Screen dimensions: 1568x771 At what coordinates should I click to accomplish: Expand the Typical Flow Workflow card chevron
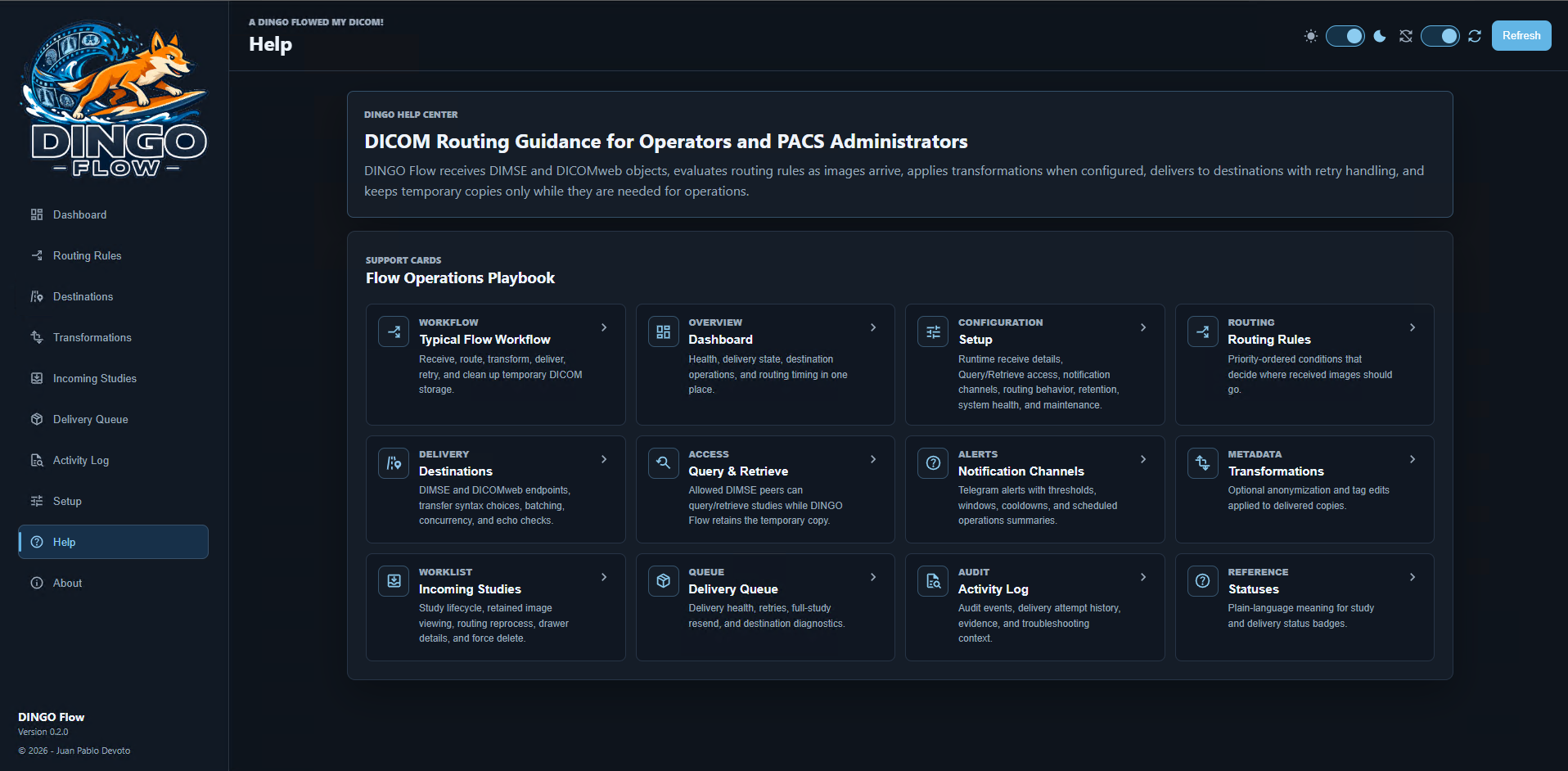click(604, 327)
